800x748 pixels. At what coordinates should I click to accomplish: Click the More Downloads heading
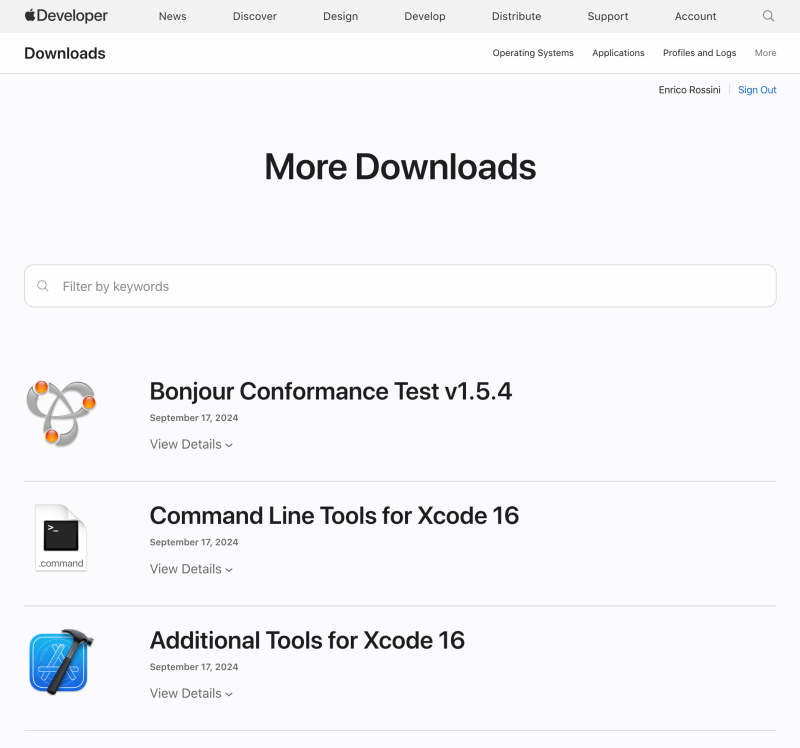click(x=400, y=167)
